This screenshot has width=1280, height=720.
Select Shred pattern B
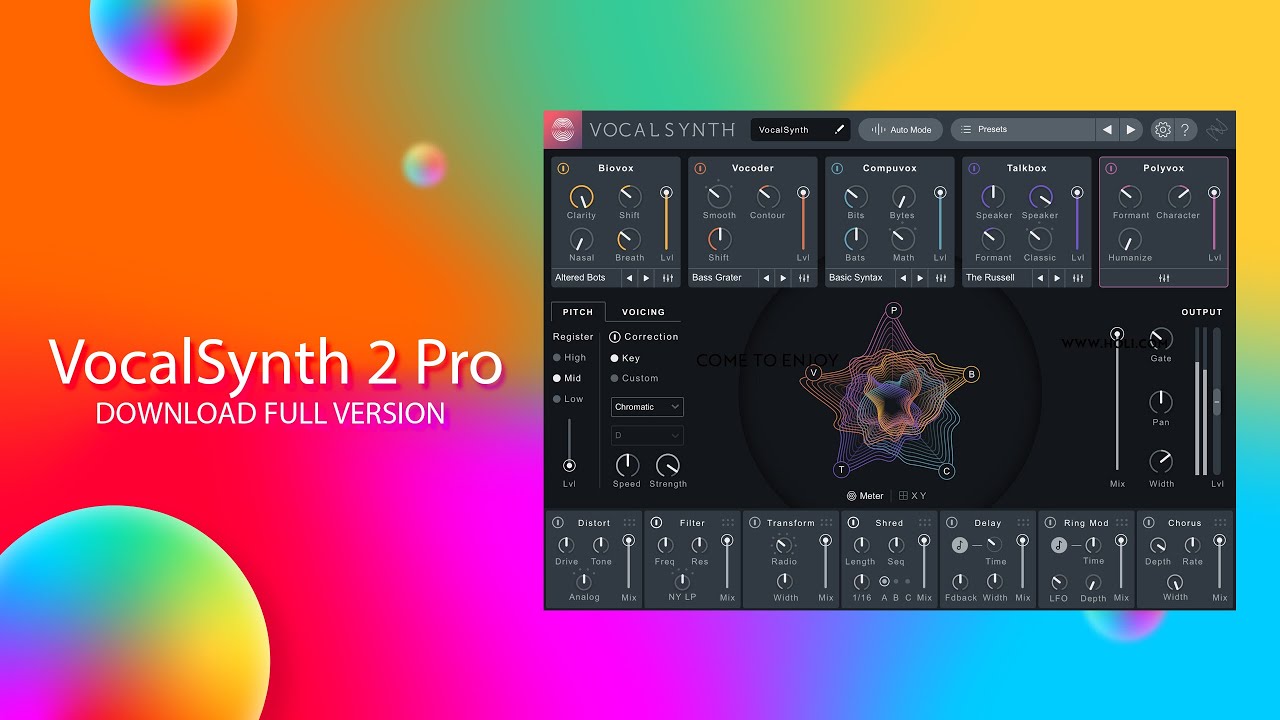896,581
